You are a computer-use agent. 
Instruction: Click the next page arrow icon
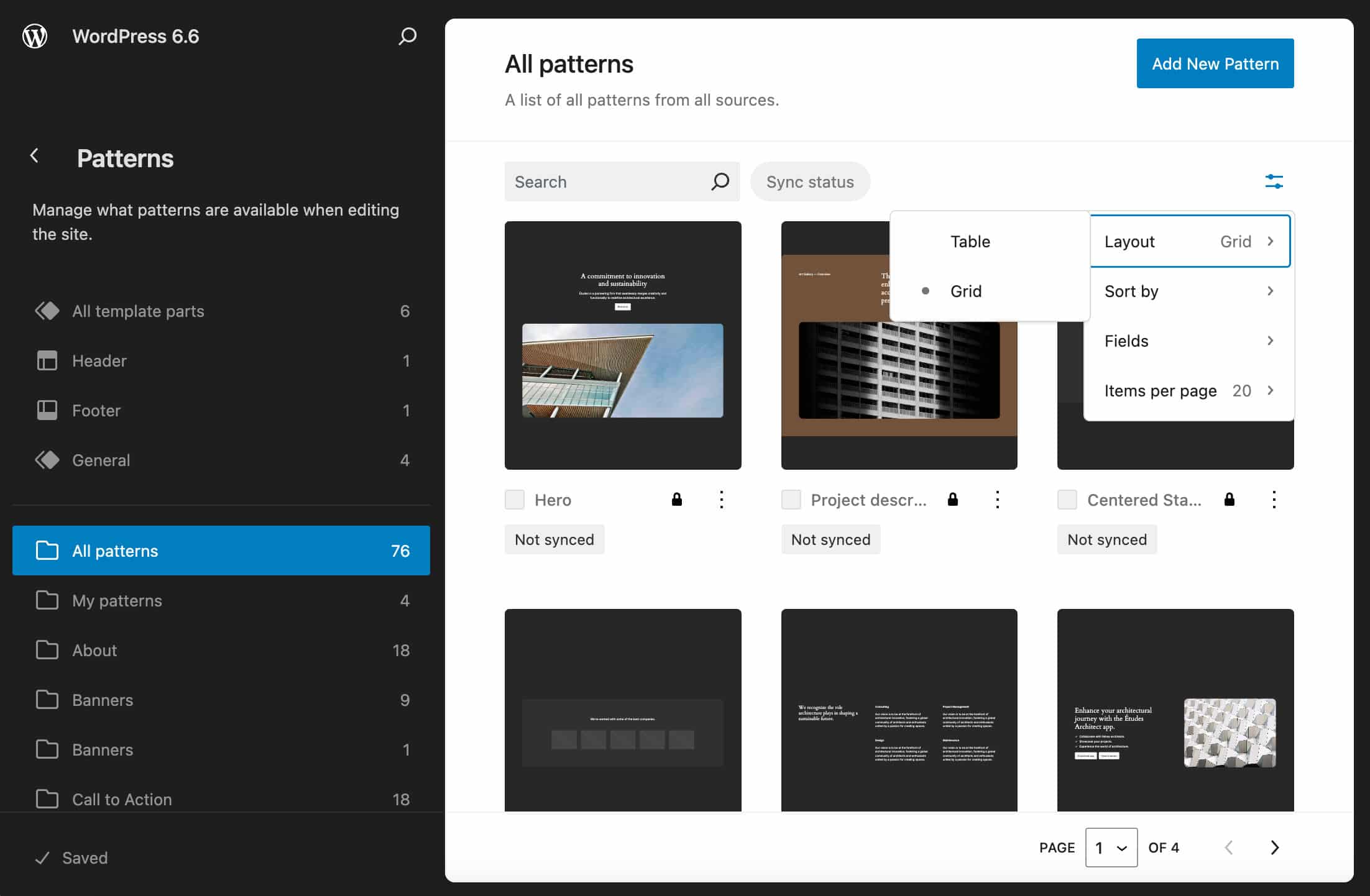1274,847
